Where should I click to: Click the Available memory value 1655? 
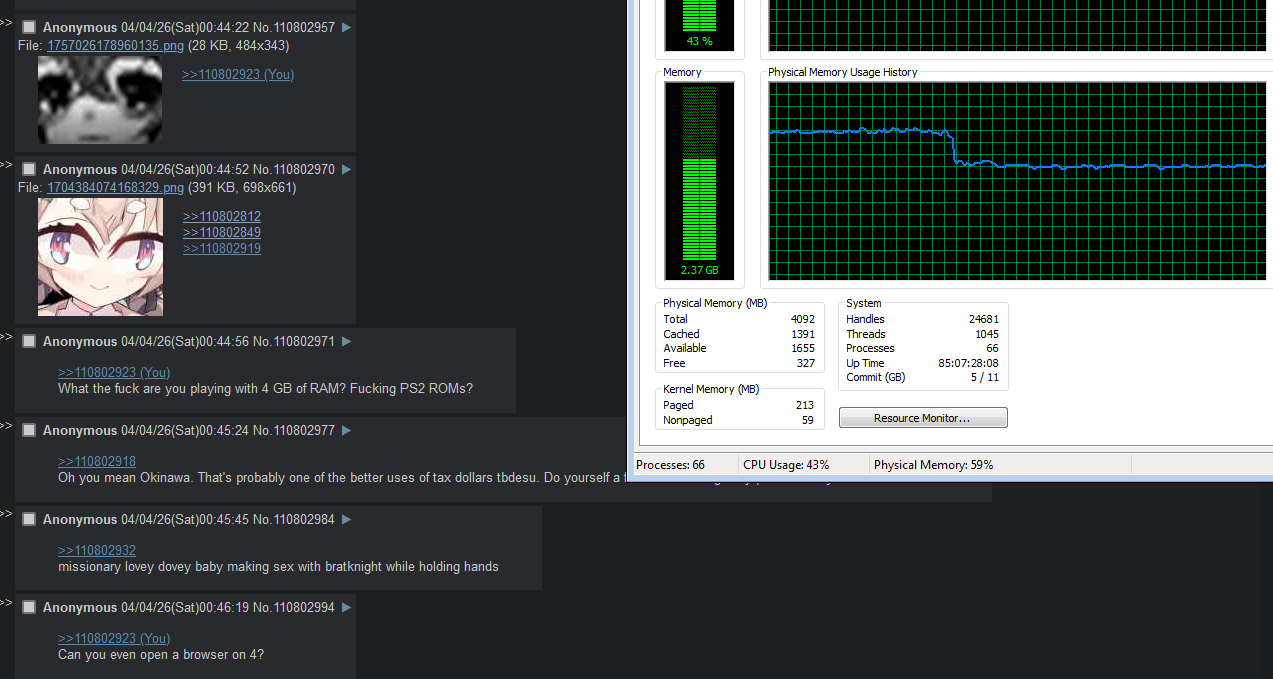802,348
